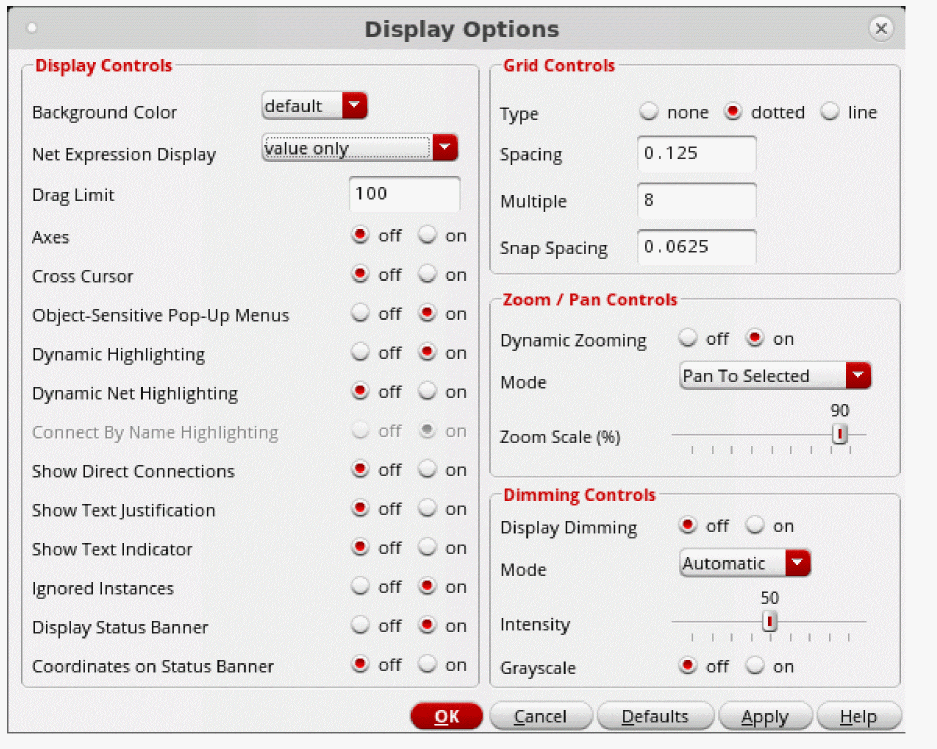This screenshot has height=749, width=937.
Task: Open the Zoom/Pan Mode dropdown
Action: point(775,376)
